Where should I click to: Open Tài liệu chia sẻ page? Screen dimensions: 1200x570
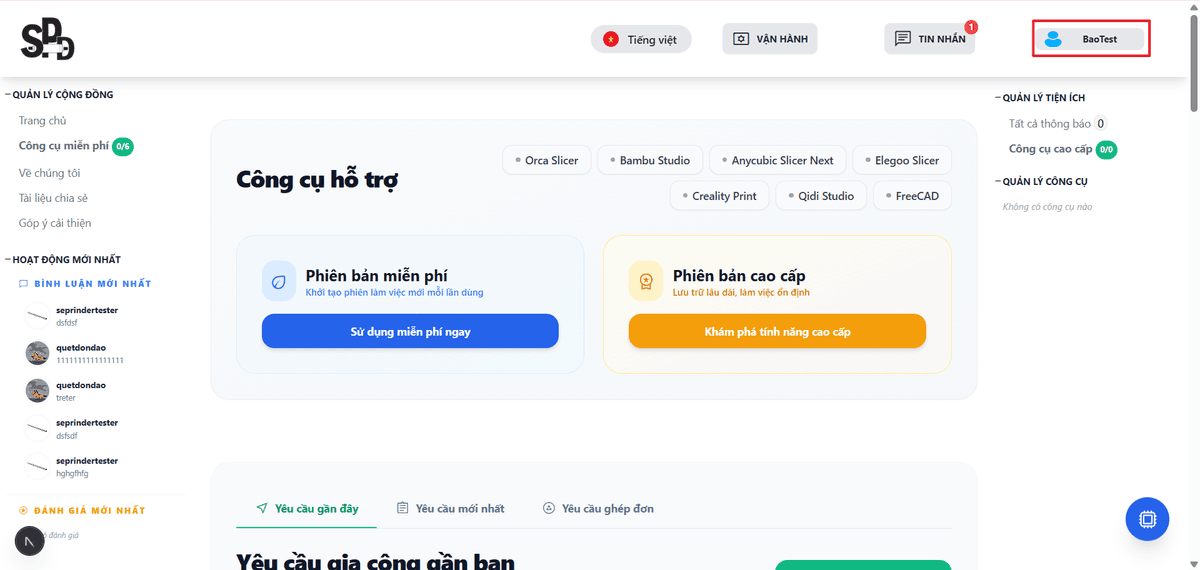53,198
